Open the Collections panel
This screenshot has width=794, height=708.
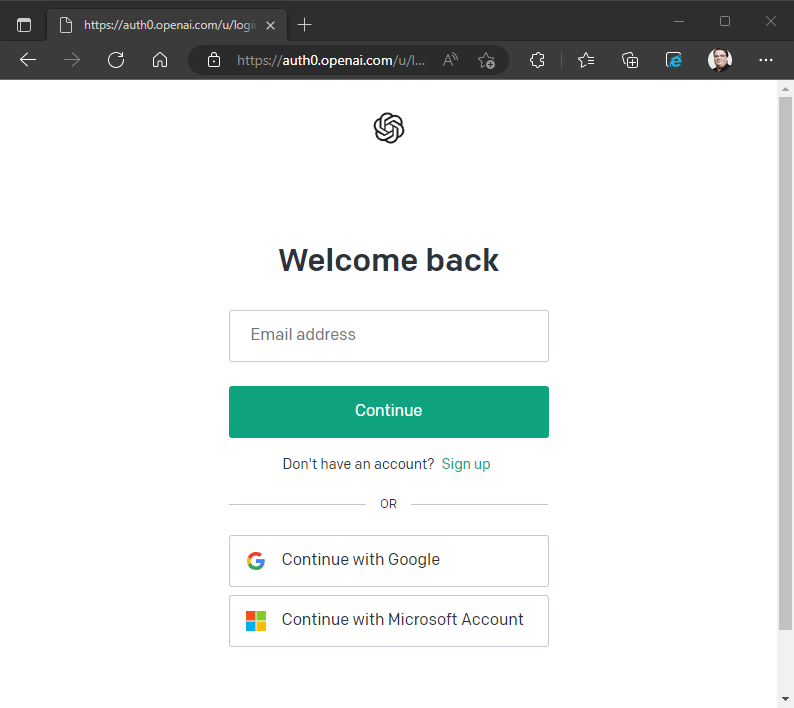[630, 60]
